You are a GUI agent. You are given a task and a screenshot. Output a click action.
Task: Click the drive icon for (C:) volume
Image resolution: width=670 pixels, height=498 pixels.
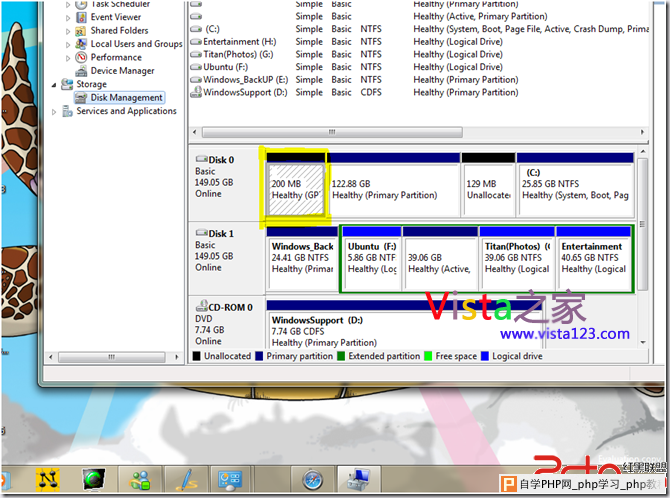196,29
